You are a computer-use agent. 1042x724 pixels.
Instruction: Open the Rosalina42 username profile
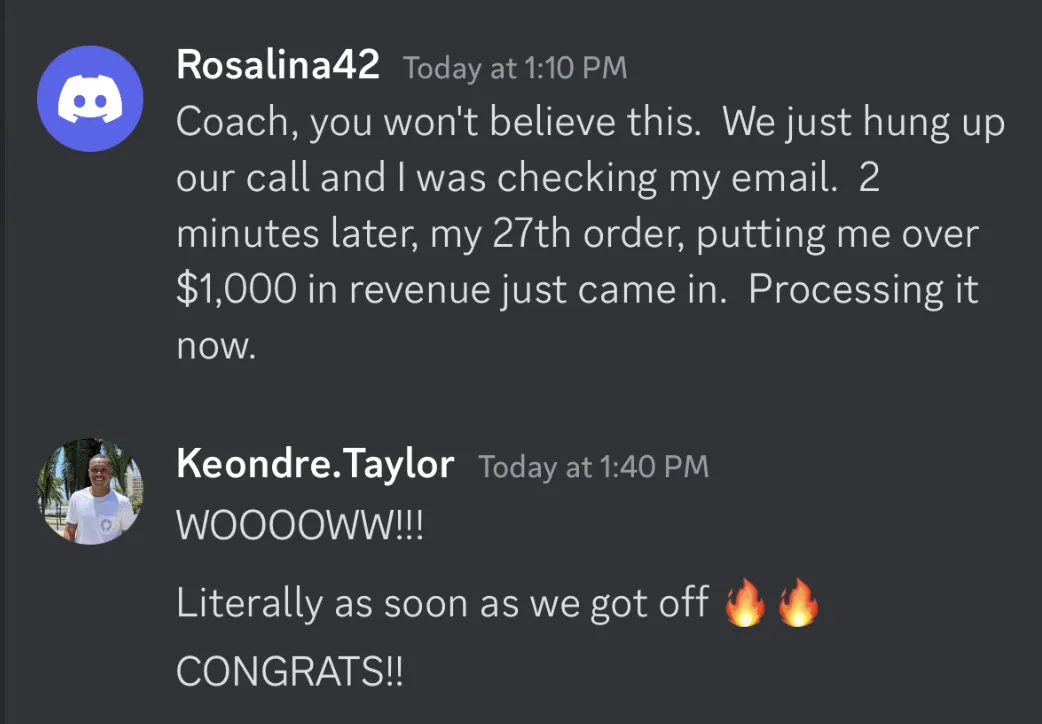(277, 66)
